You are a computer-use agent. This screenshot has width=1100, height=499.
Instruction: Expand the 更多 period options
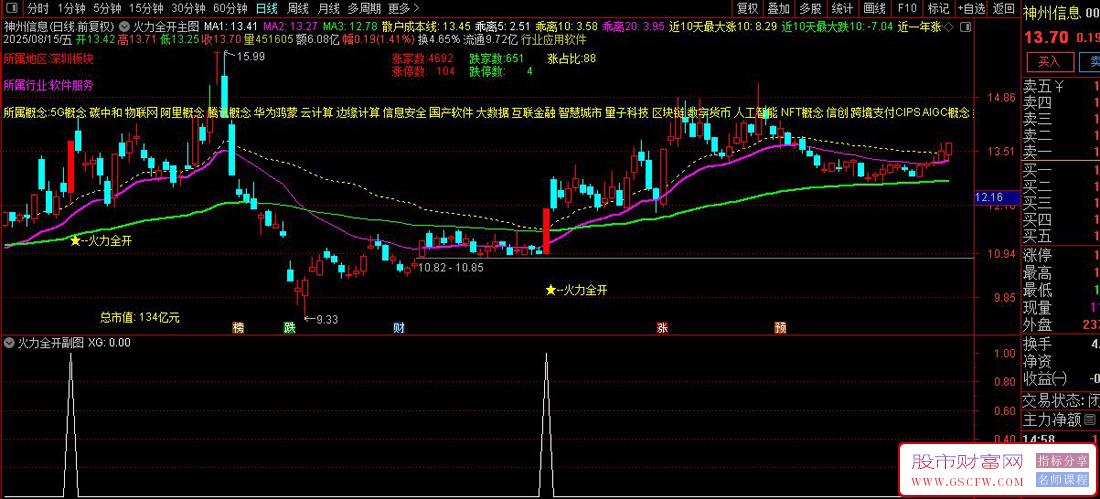pos(403,8)
